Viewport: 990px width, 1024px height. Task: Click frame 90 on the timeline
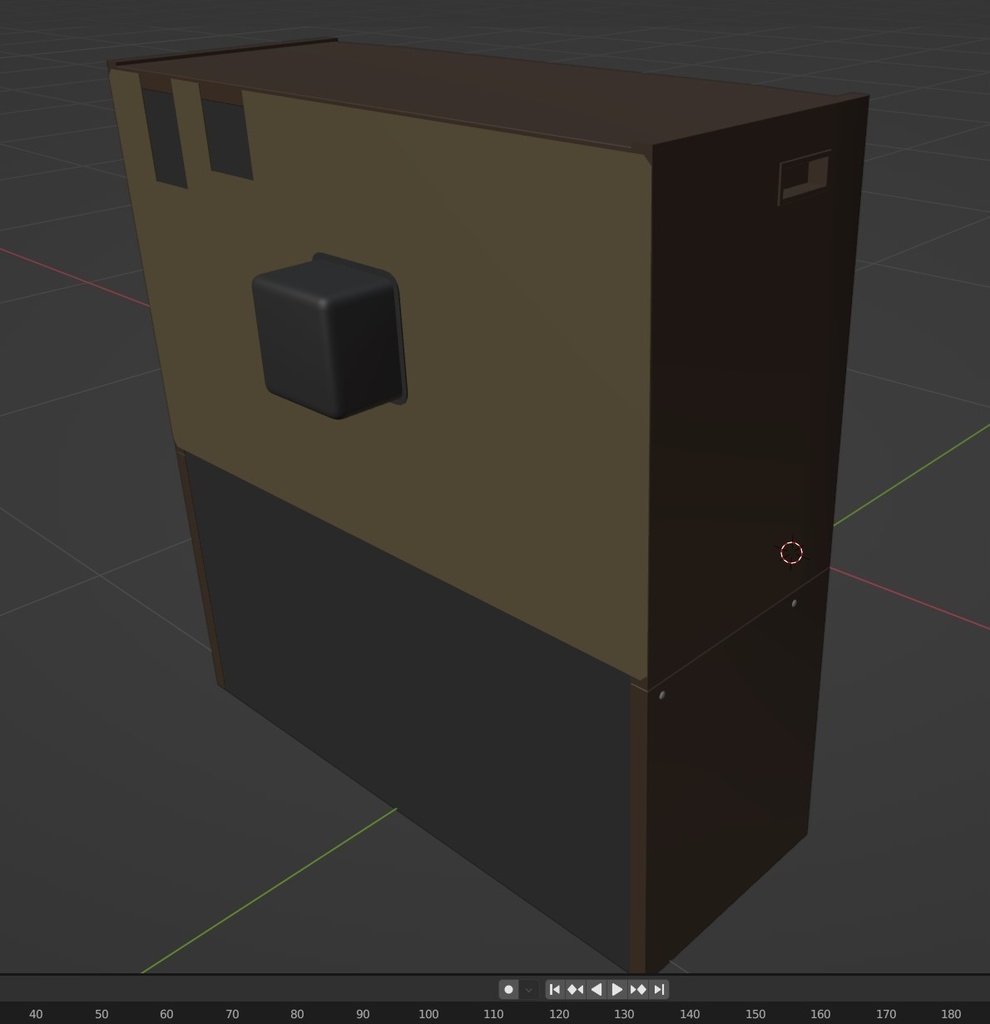[x=362, y=1014]
